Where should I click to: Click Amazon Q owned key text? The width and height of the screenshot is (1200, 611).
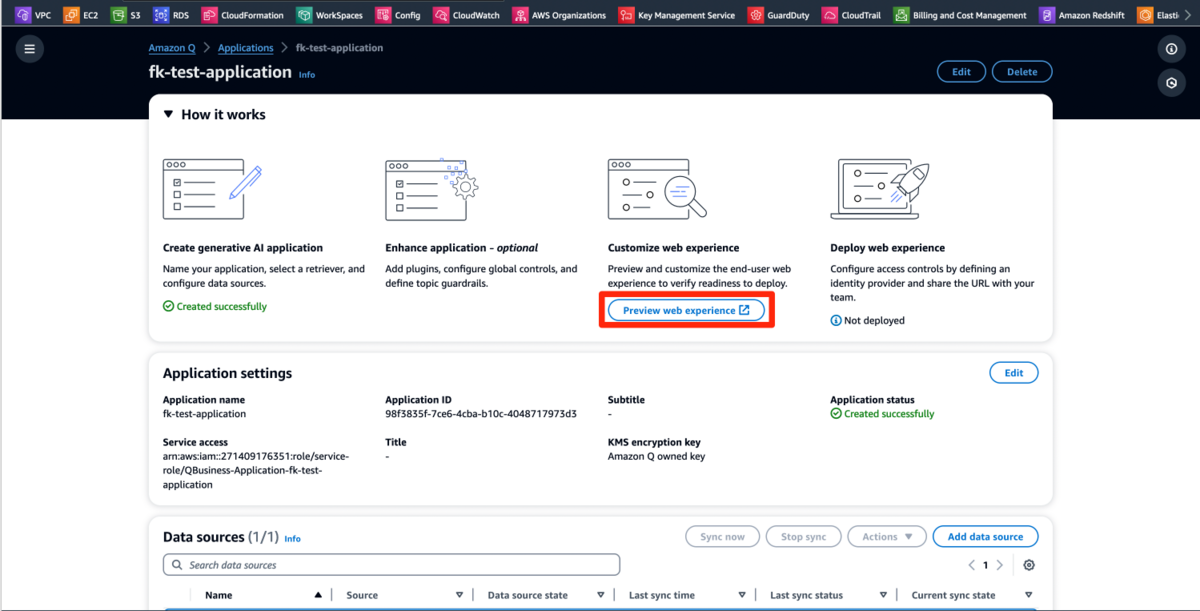657,456
